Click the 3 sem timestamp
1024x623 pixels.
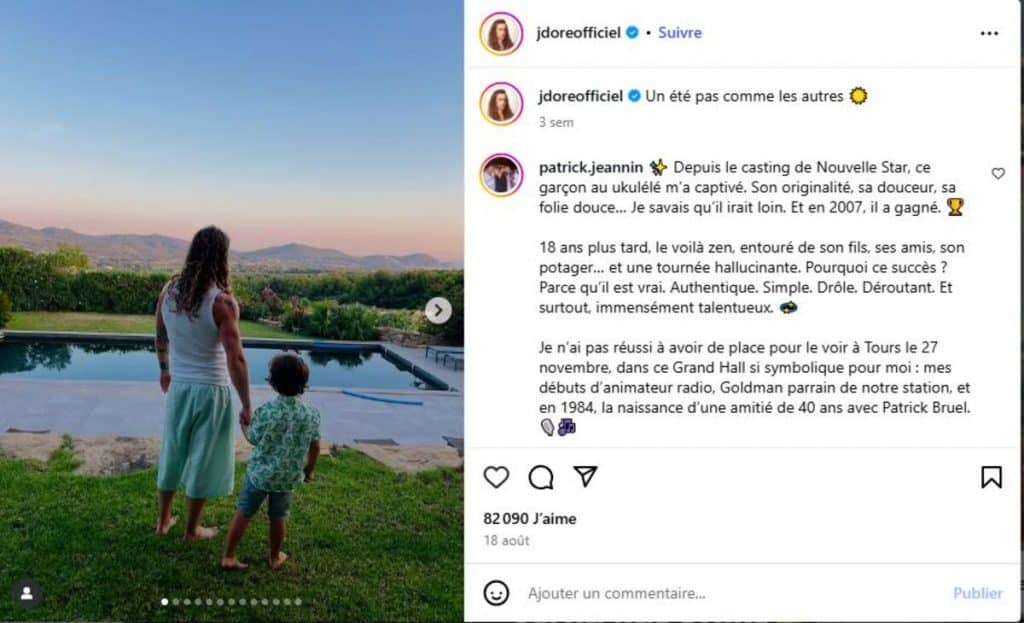point(557,122)
